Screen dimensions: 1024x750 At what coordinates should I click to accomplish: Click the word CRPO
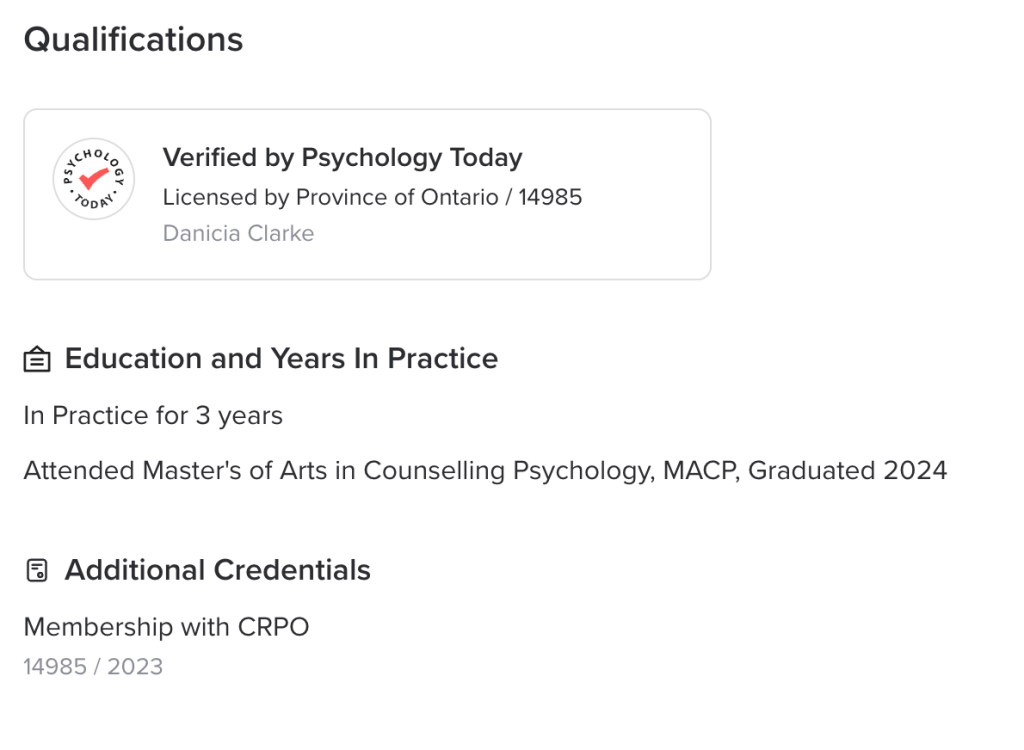pos(273,627)
